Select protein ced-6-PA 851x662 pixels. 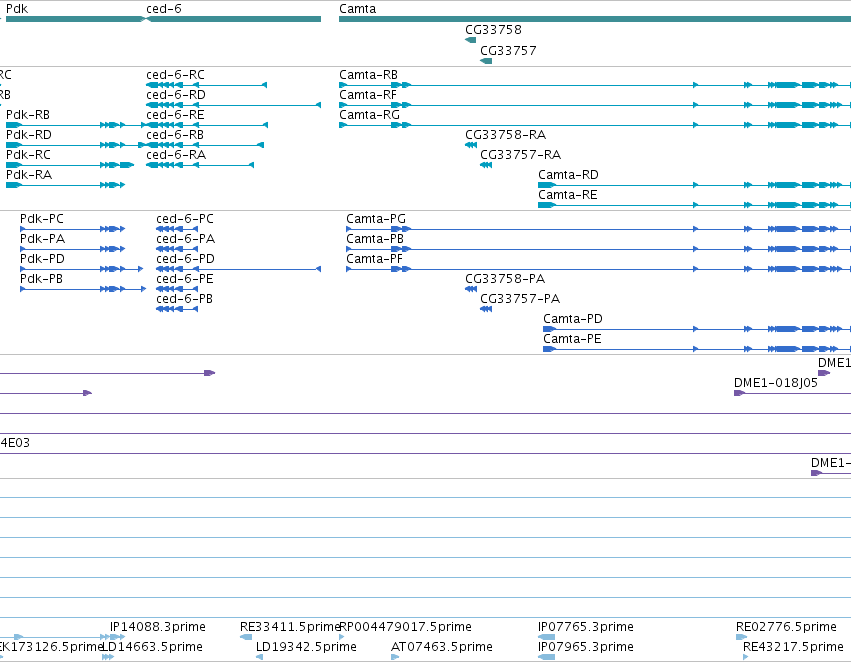click(177, 249)
